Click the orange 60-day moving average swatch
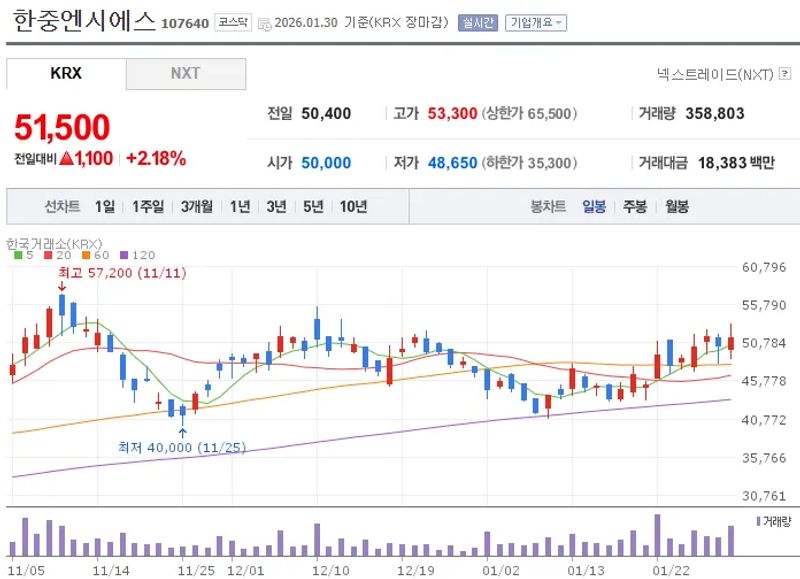Image resolution: width=800 pixels, height=579 pixels. pos(86,255)
